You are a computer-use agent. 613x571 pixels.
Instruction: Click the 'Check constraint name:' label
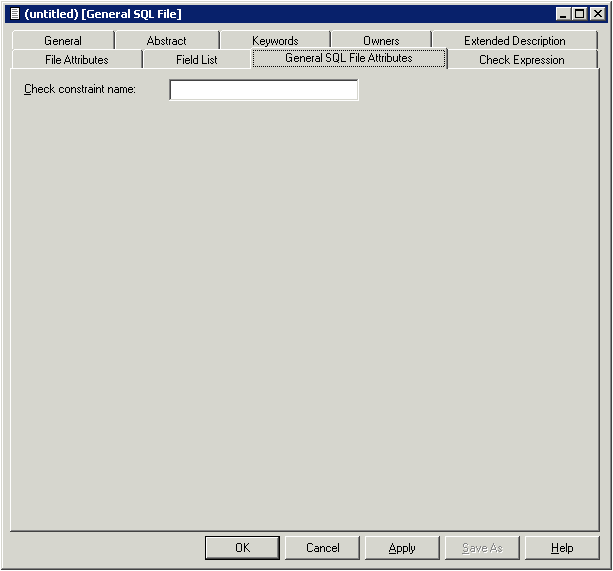[80, 90]
